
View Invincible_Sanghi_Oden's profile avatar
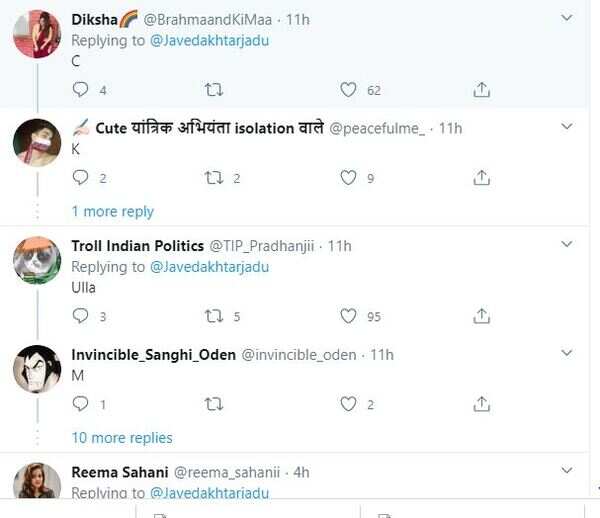37,369
